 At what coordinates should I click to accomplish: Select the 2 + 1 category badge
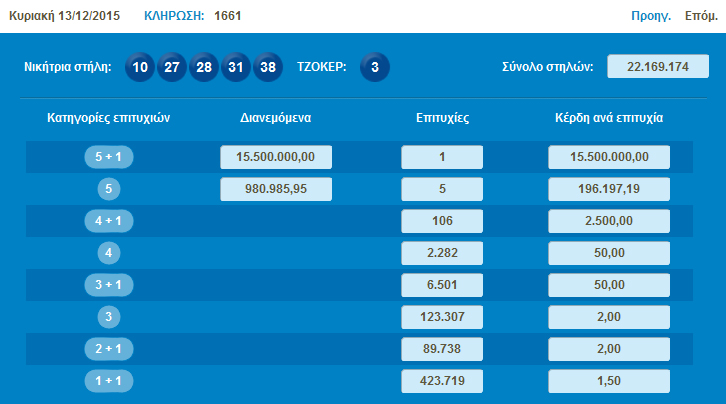[109, 349]
